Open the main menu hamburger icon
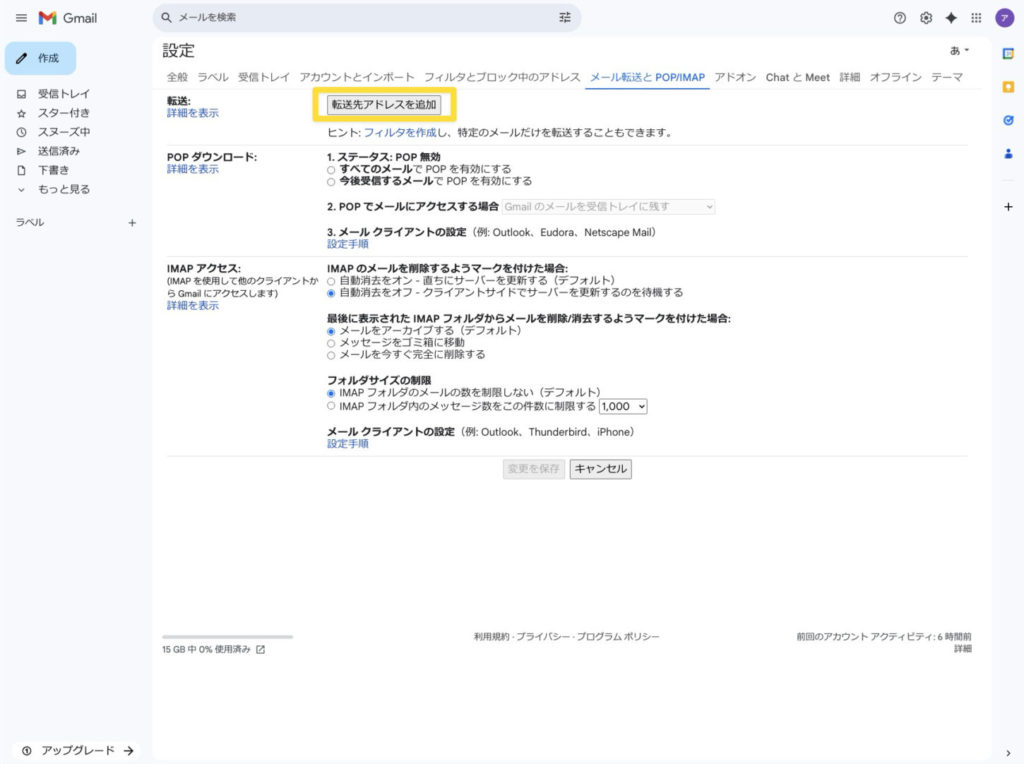Screen dimensions: 1024x764 pos(21,18)
